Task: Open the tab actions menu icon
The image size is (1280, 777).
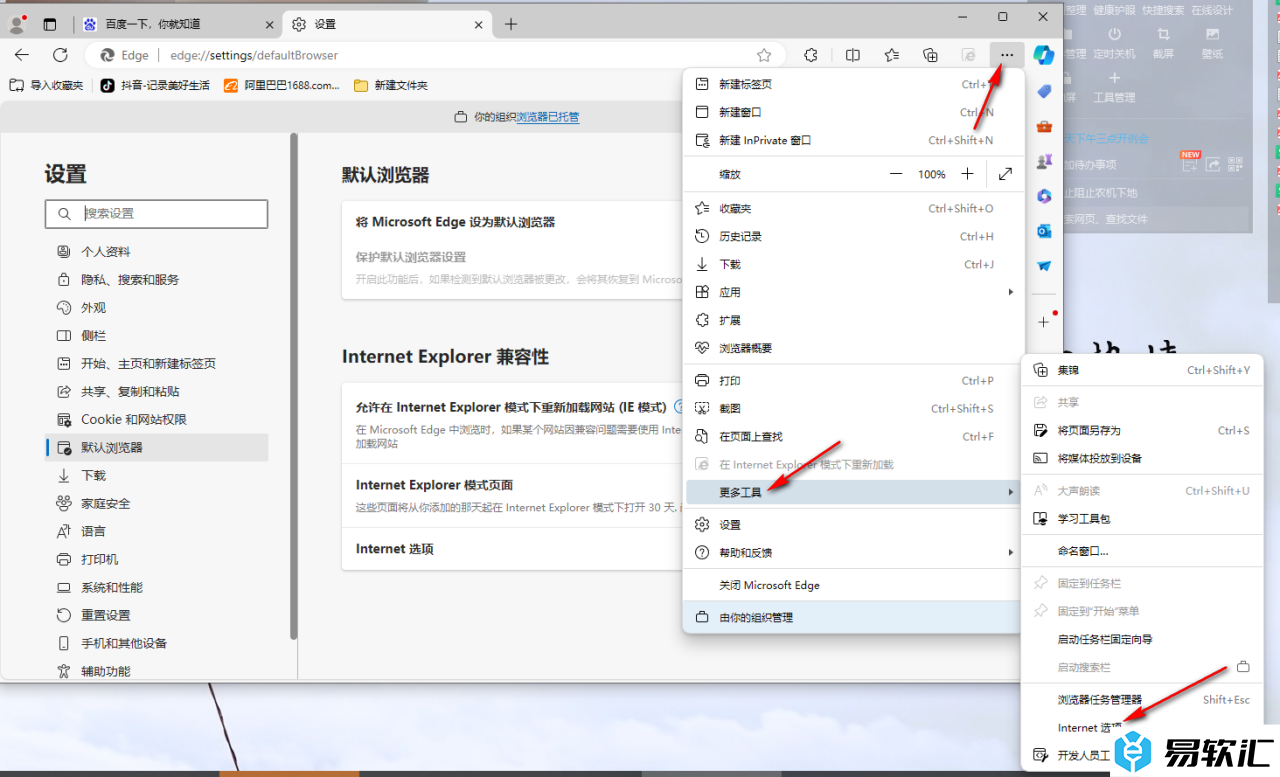Action: pyautogui.click(x=50, y=24)
